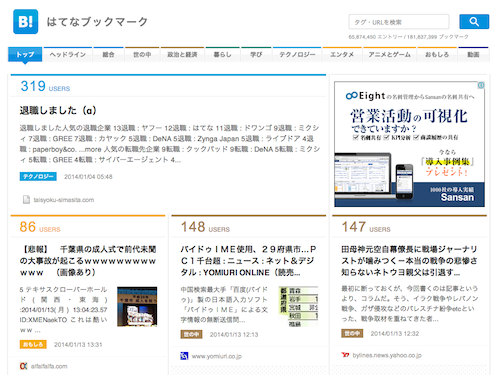Screen dimensions: 500x375
Task: Select the トップ tab
Action: (25, 55)
